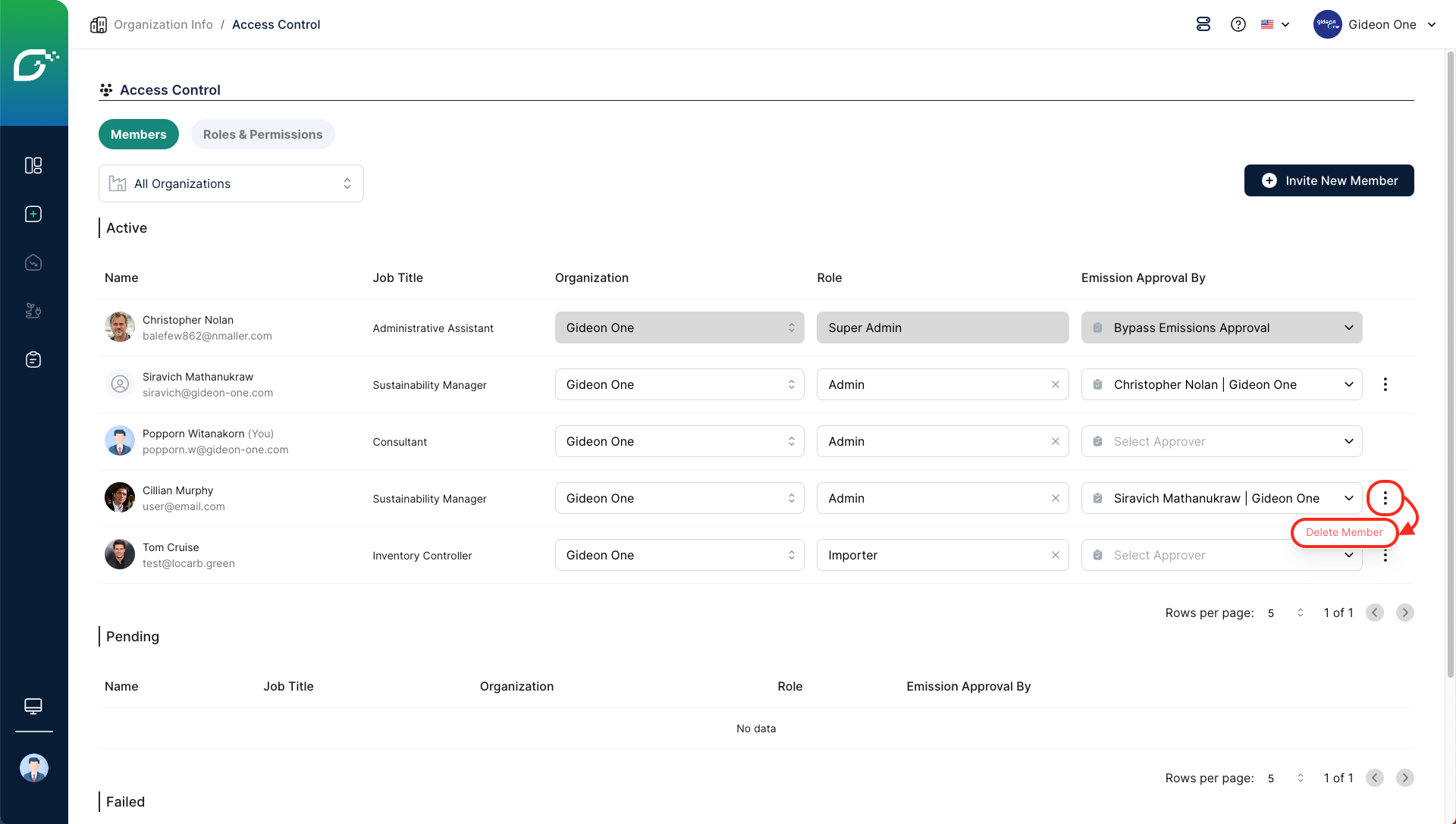Expand All Organizations filter dropdown
Screen dimensions: 1456x824
click(231, 183)
